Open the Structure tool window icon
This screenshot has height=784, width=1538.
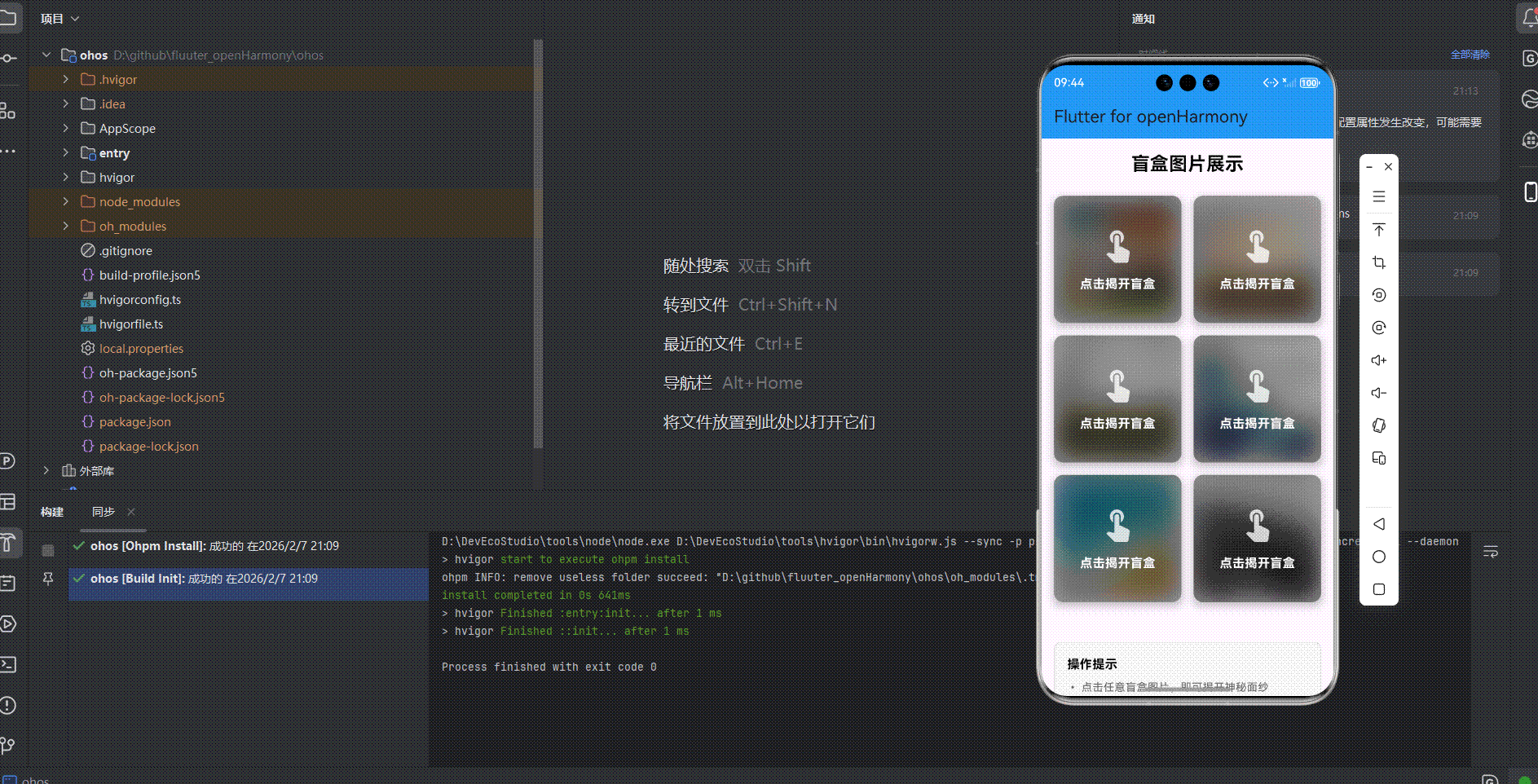pyautogui.click(x=7, y=111)
